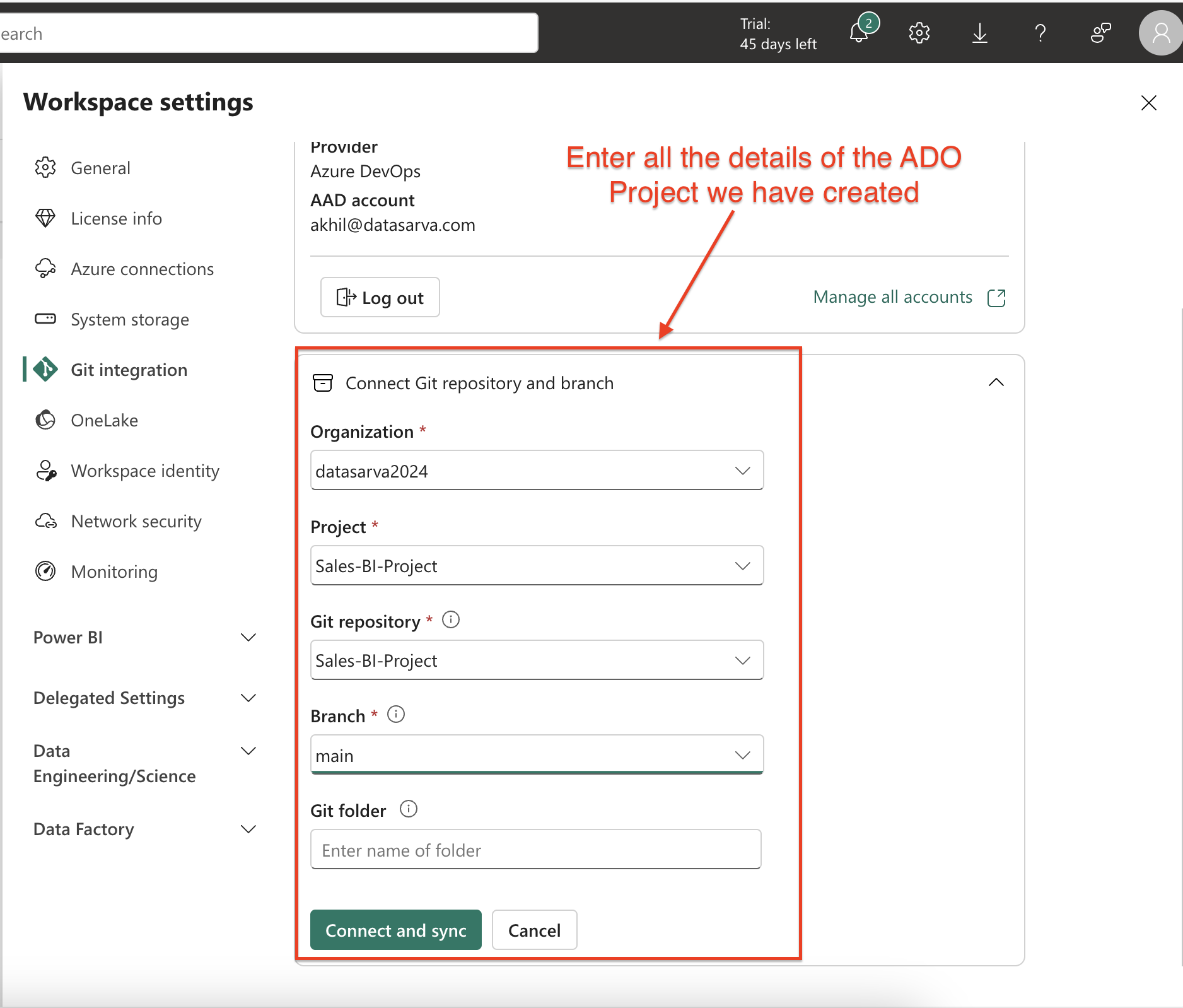Click the Git folder name field

pyautogui.click(x=535, y=850)
